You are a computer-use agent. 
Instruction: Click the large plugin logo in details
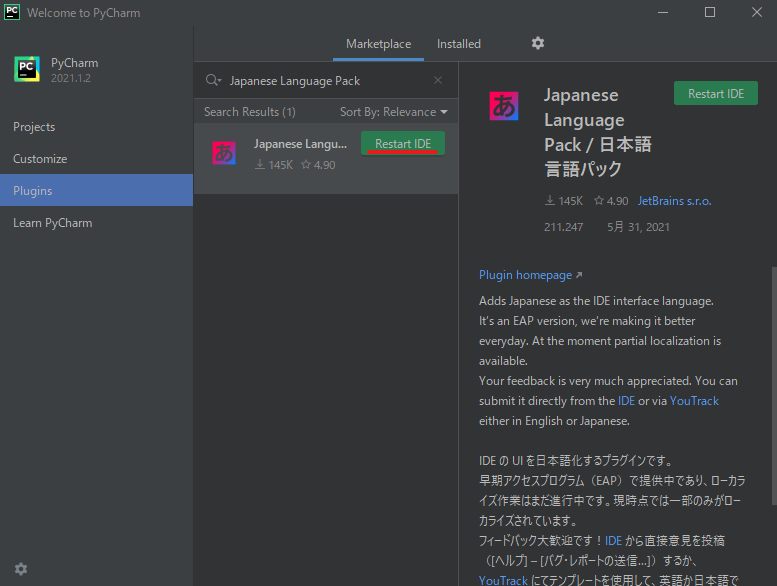pos(504,106)
